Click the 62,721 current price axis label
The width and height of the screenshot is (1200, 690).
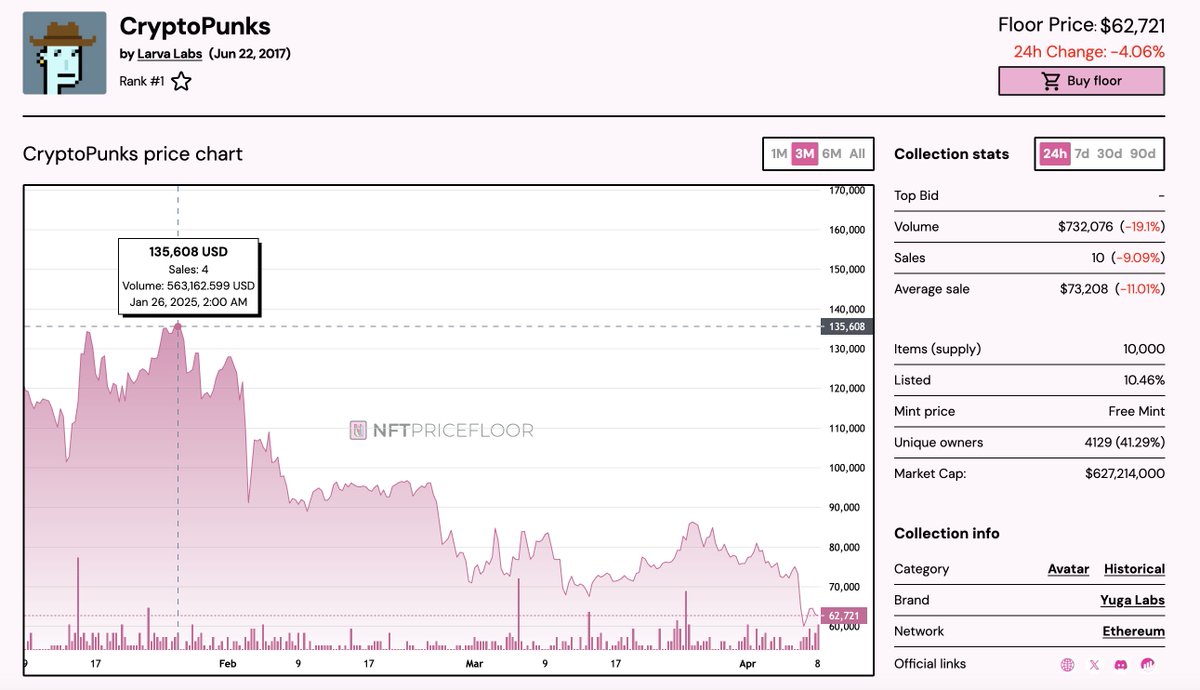846,615
